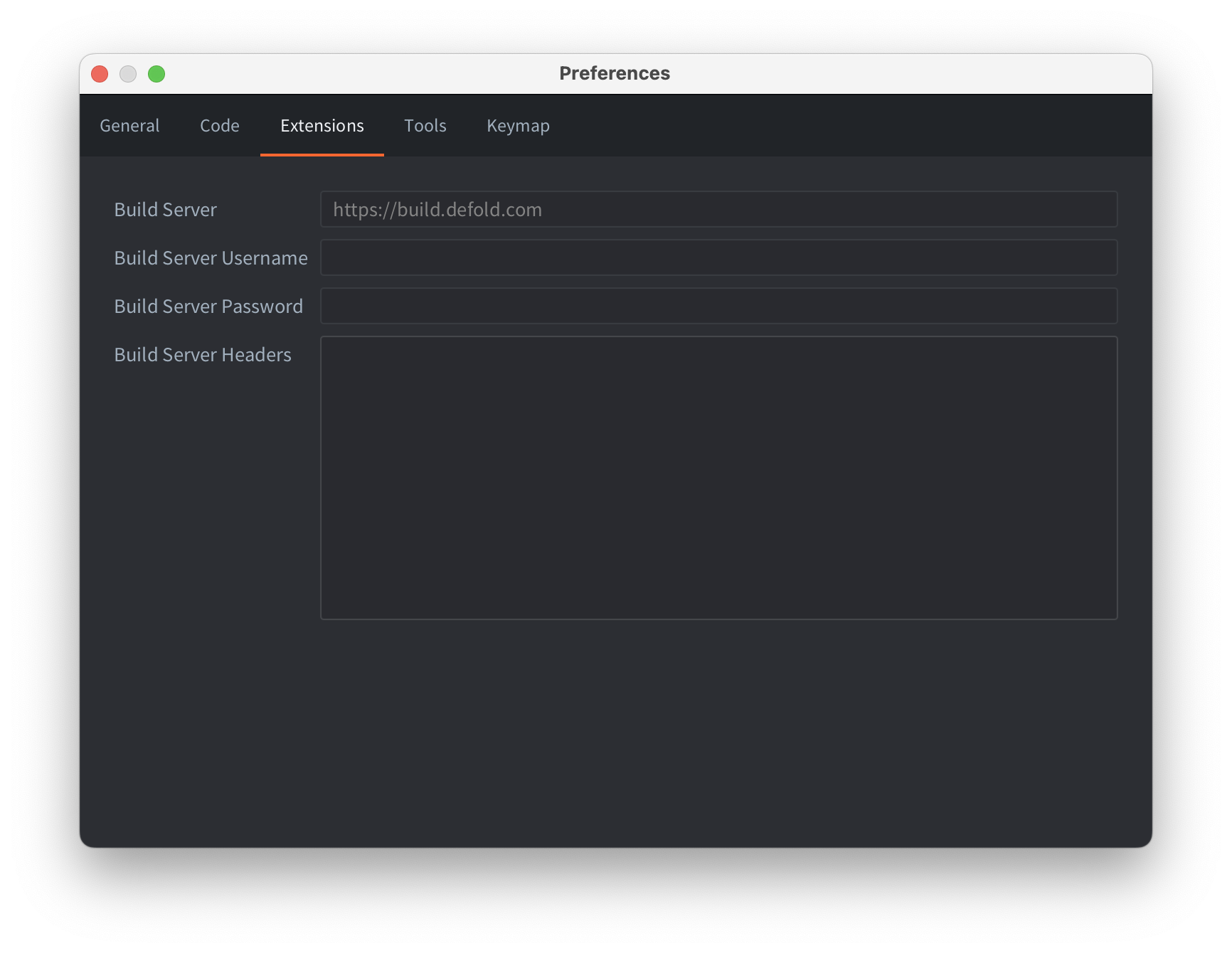Image resolution: width=1232 pixels, height=953 pixels.
Task: Click empty panel area below Headers box
Action: click(615, 733)
